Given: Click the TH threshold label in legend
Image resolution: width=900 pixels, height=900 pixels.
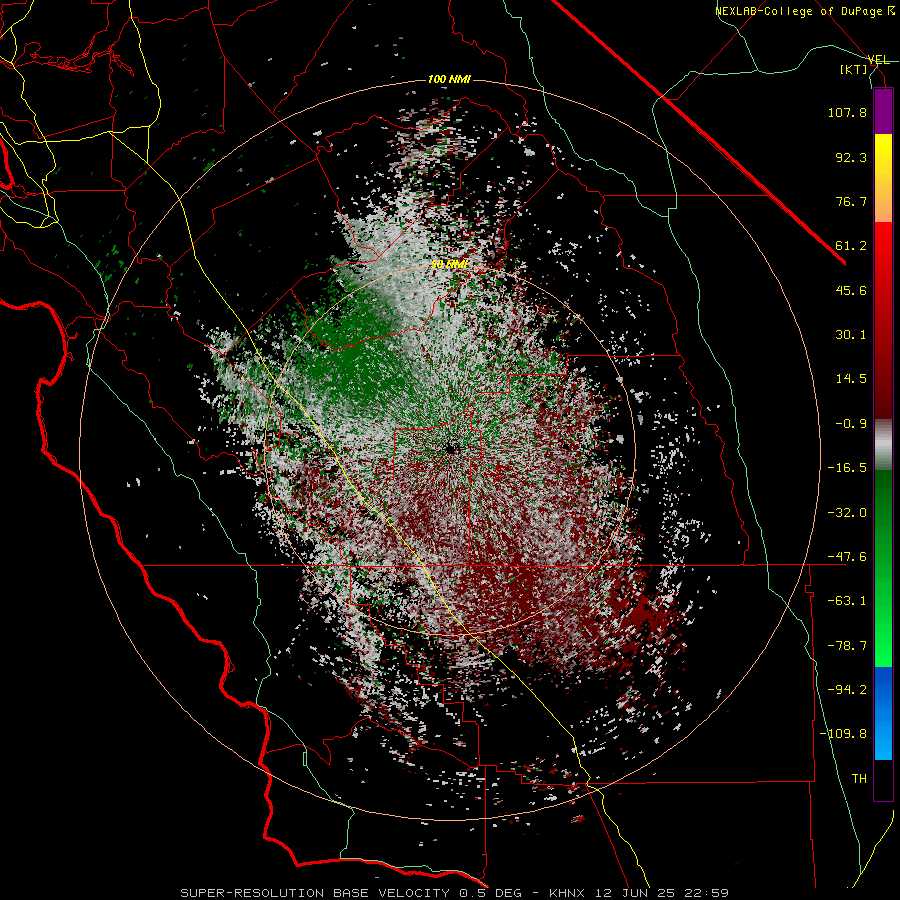Looking at the screenshot, I should point(859,779).
